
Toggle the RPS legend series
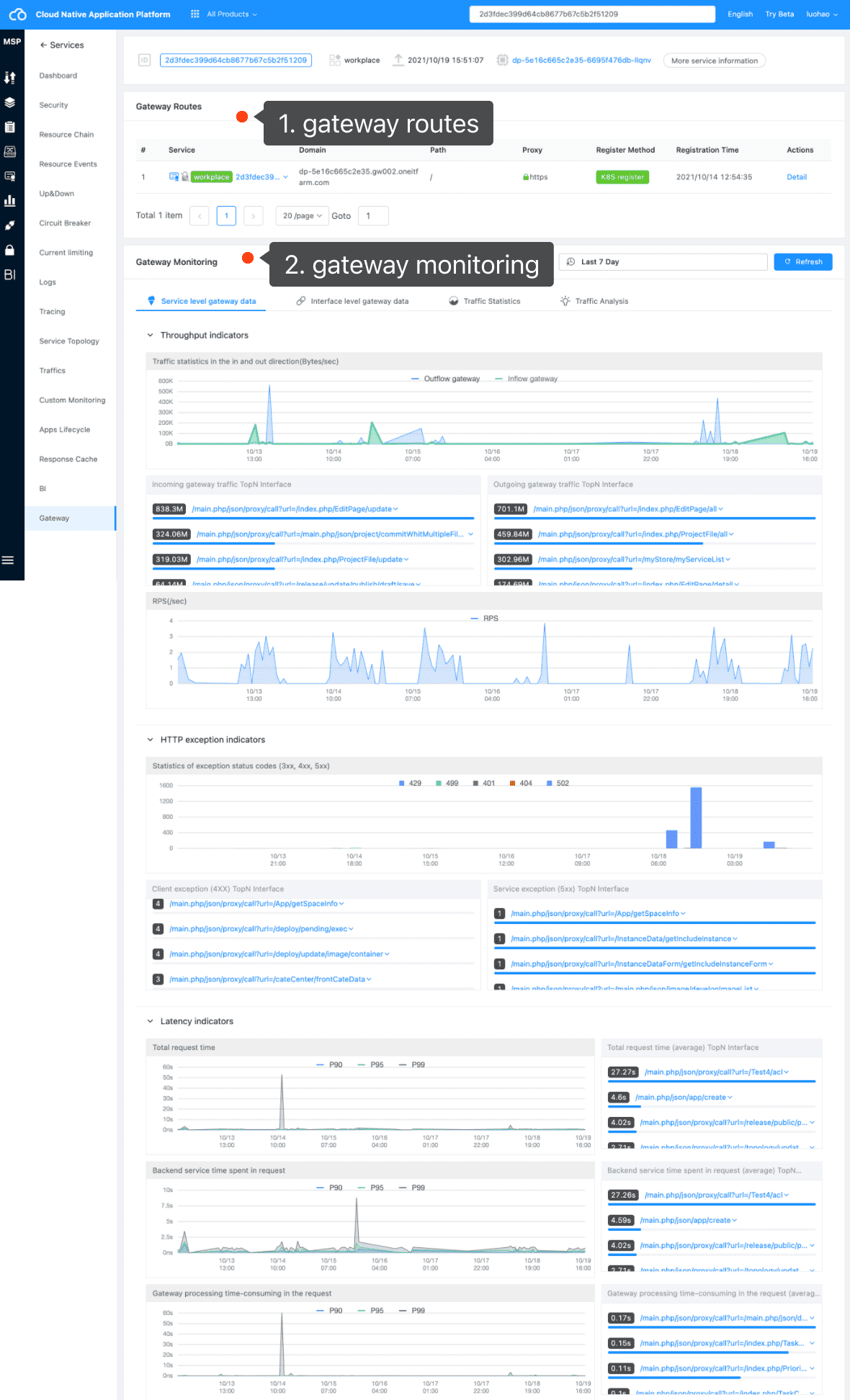click(x=484, y=619)
